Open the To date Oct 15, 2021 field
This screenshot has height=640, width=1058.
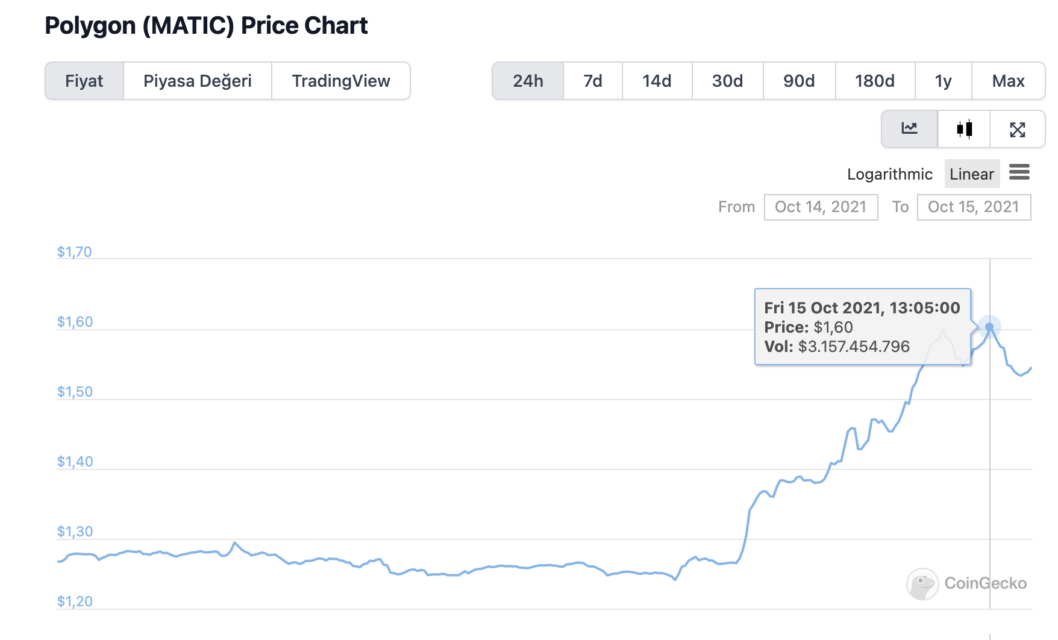tap(973, 207)
